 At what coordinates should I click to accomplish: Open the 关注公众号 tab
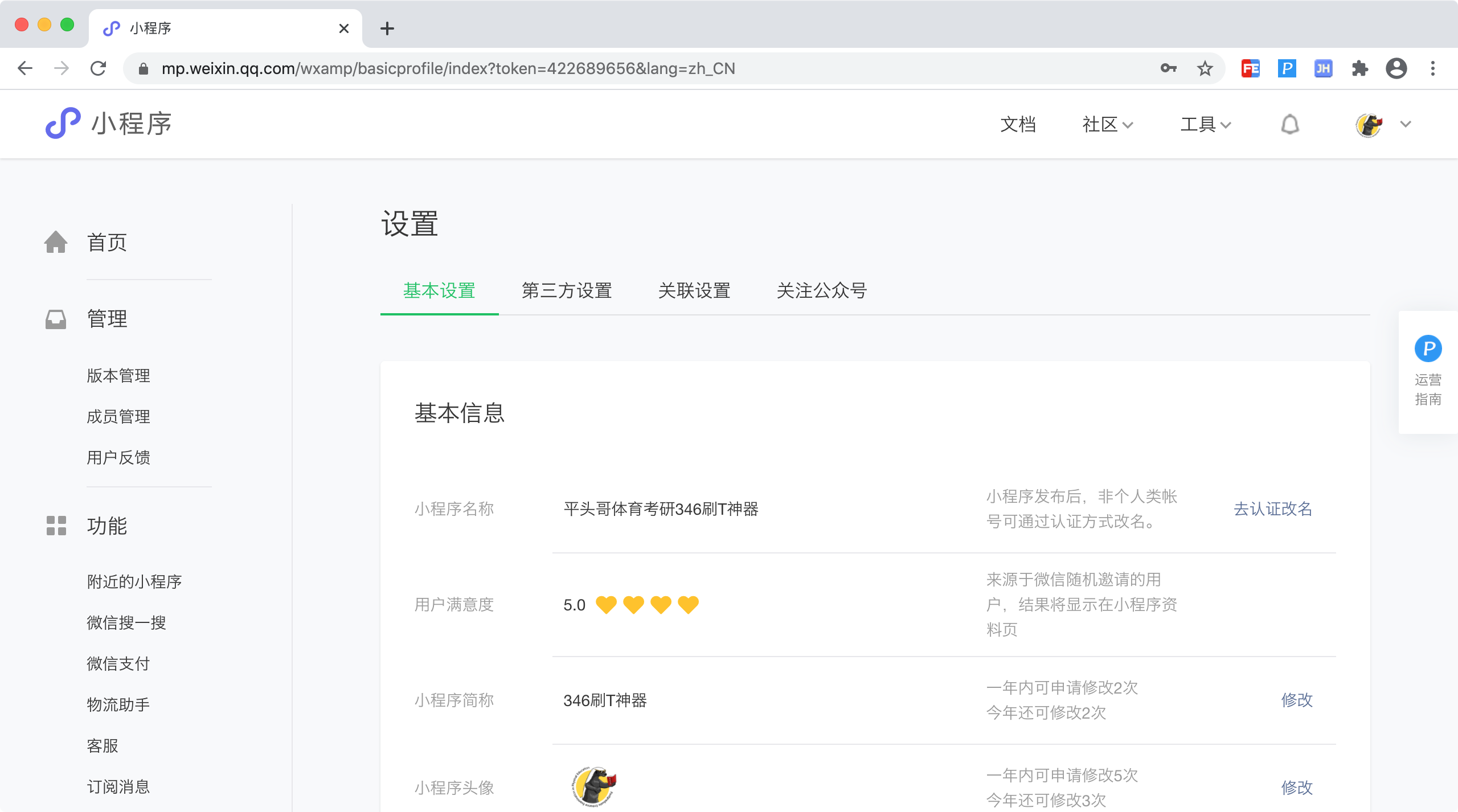click(x=822, y=290)
